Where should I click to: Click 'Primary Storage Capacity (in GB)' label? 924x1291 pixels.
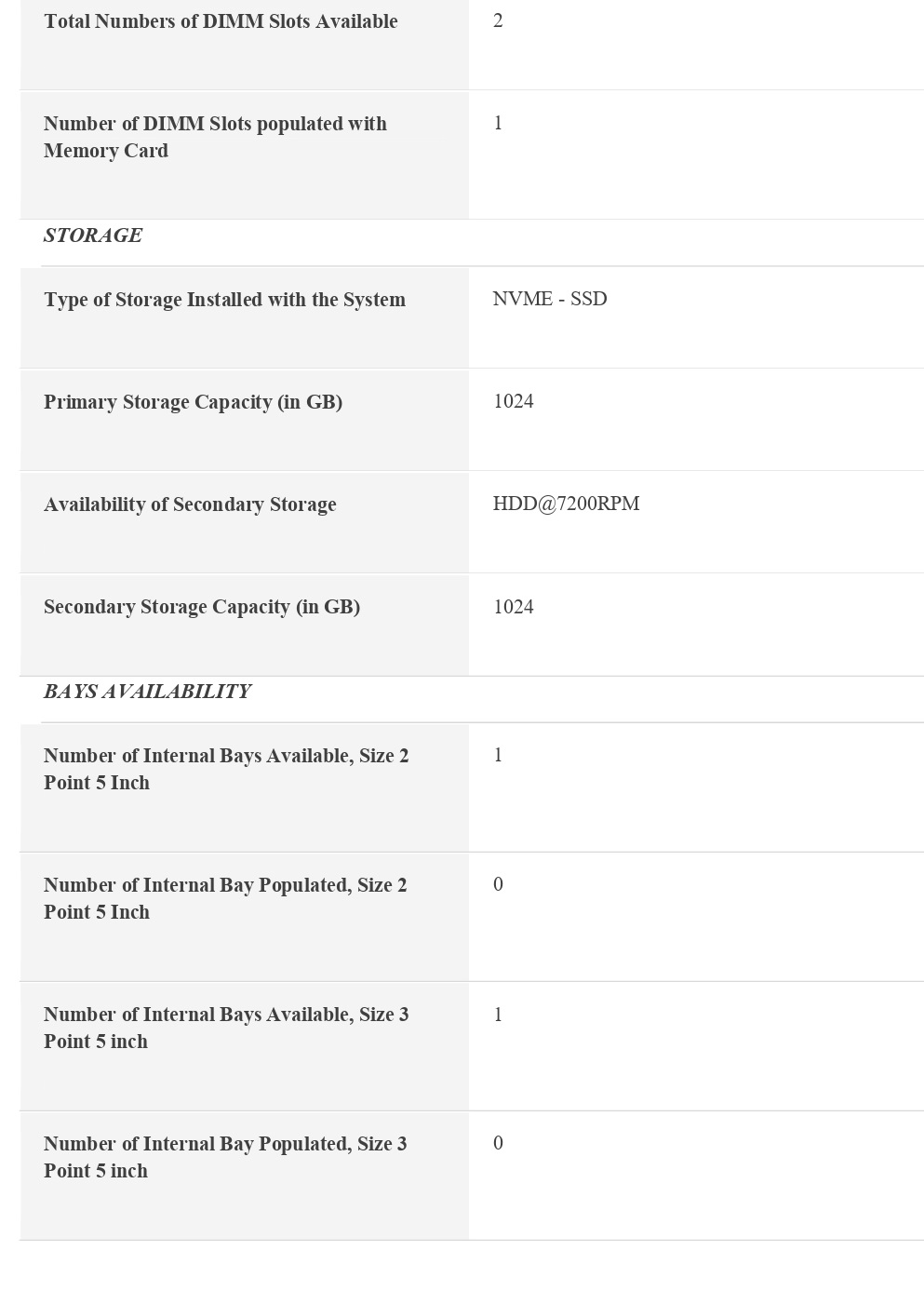[x=193, y=402]
